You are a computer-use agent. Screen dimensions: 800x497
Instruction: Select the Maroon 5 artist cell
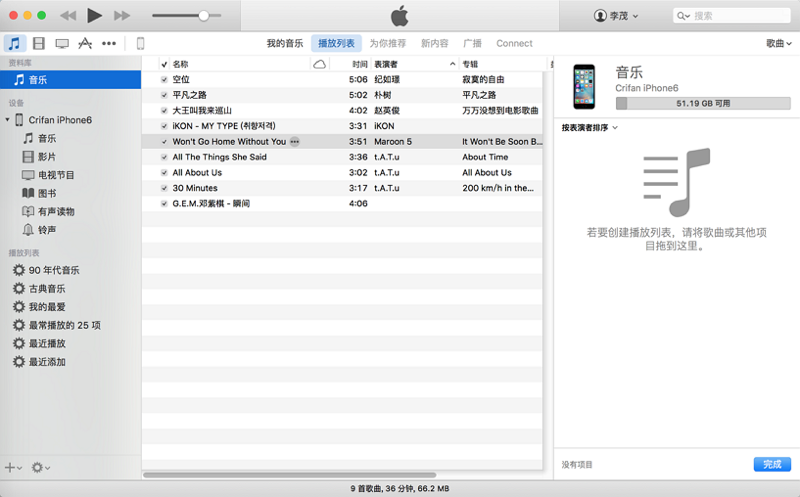393,142
